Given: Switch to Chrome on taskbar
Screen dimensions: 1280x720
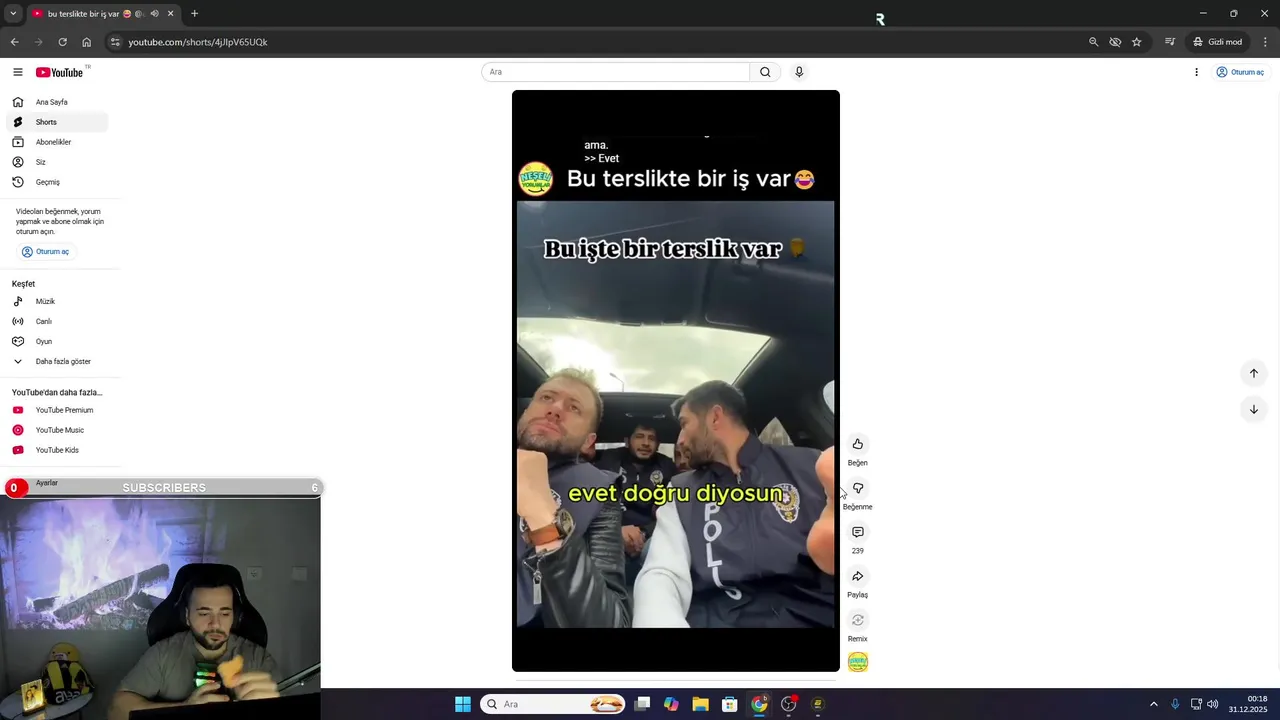Looking at the screenshot, I should 760,704.
